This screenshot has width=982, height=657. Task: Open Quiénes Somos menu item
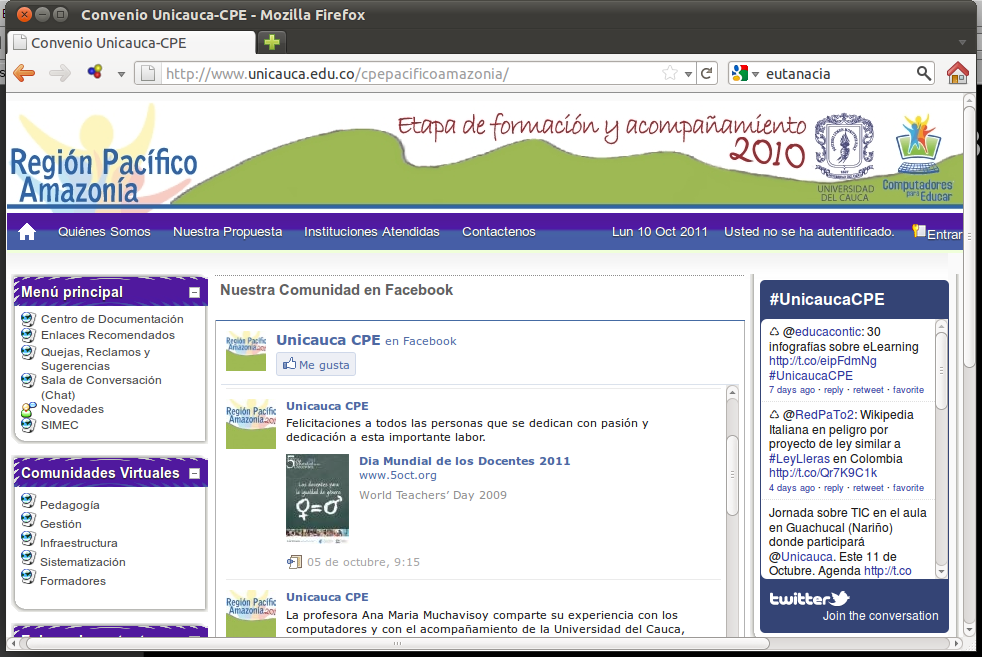[x=104, y=232]
